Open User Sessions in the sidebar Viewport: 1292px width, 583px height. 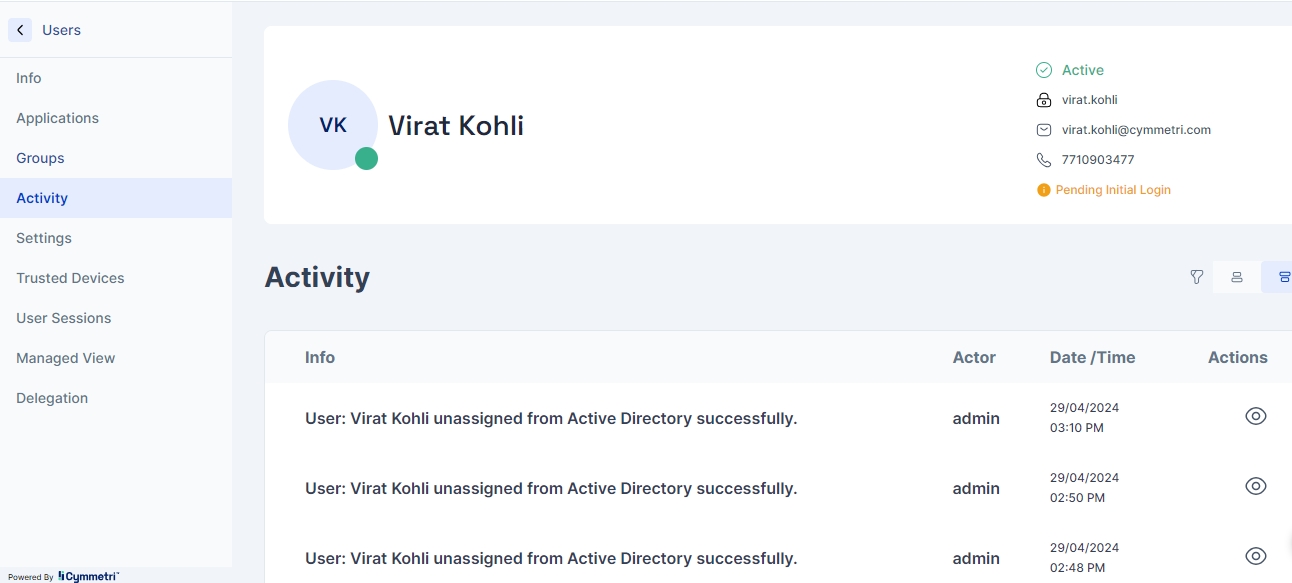63,318
